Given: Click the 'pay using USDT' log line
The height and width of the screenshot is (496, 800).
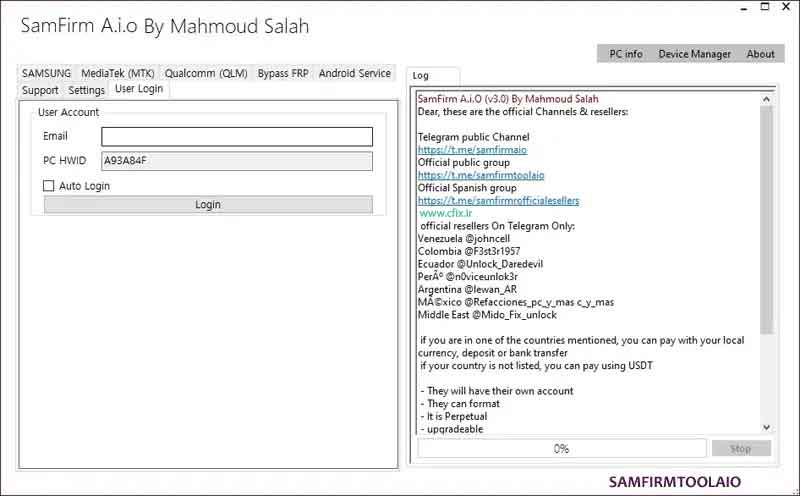Looking at the screenshot, I should 536,366.
